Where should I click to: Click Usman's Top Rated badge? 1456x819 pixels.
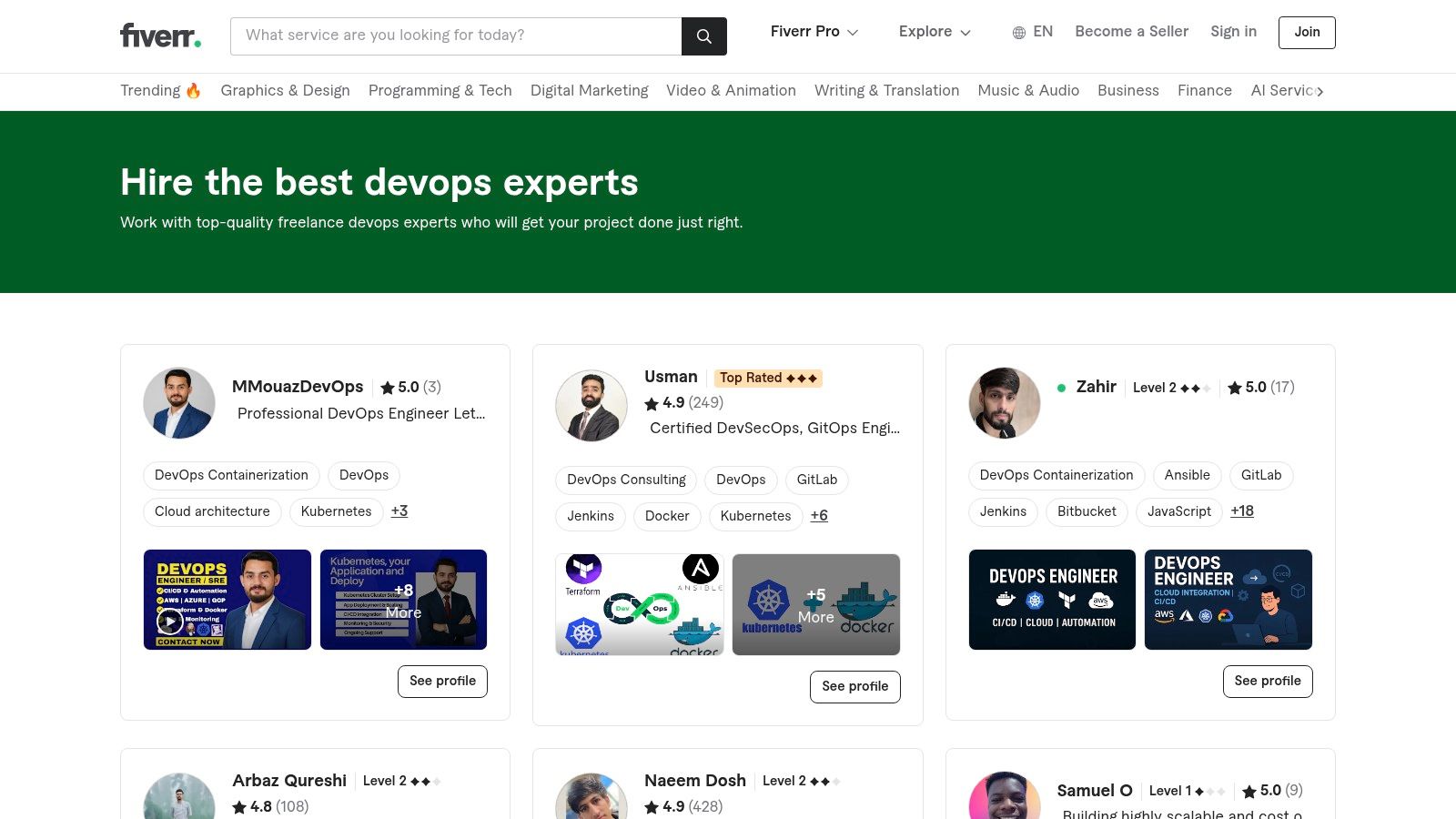click(767, 378)
